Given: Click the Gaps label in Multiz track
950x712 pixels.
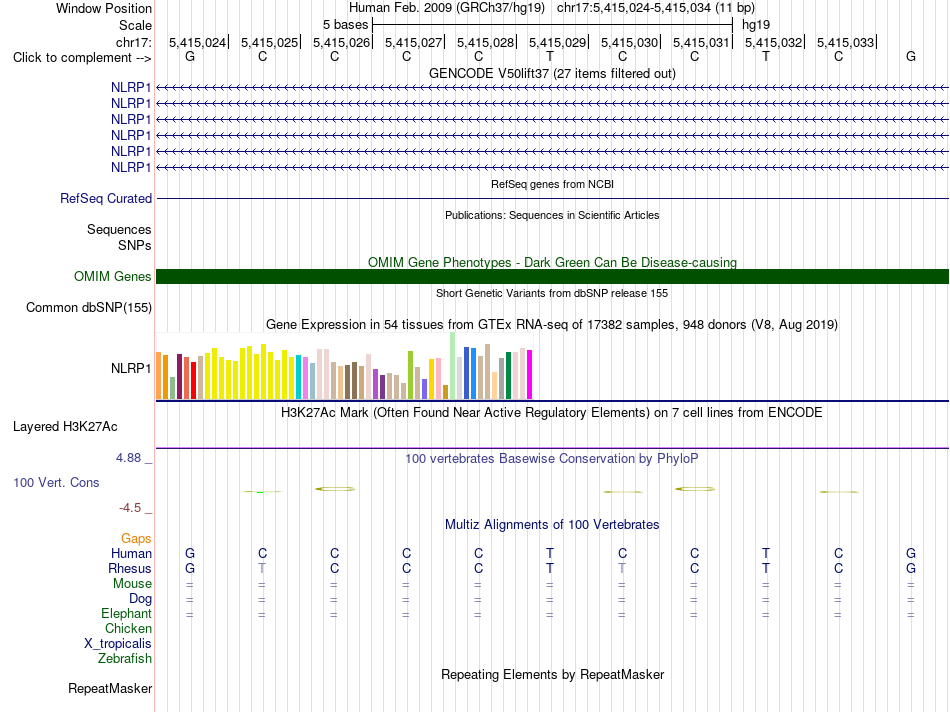Looking at the screenshot, I should 136,539.
